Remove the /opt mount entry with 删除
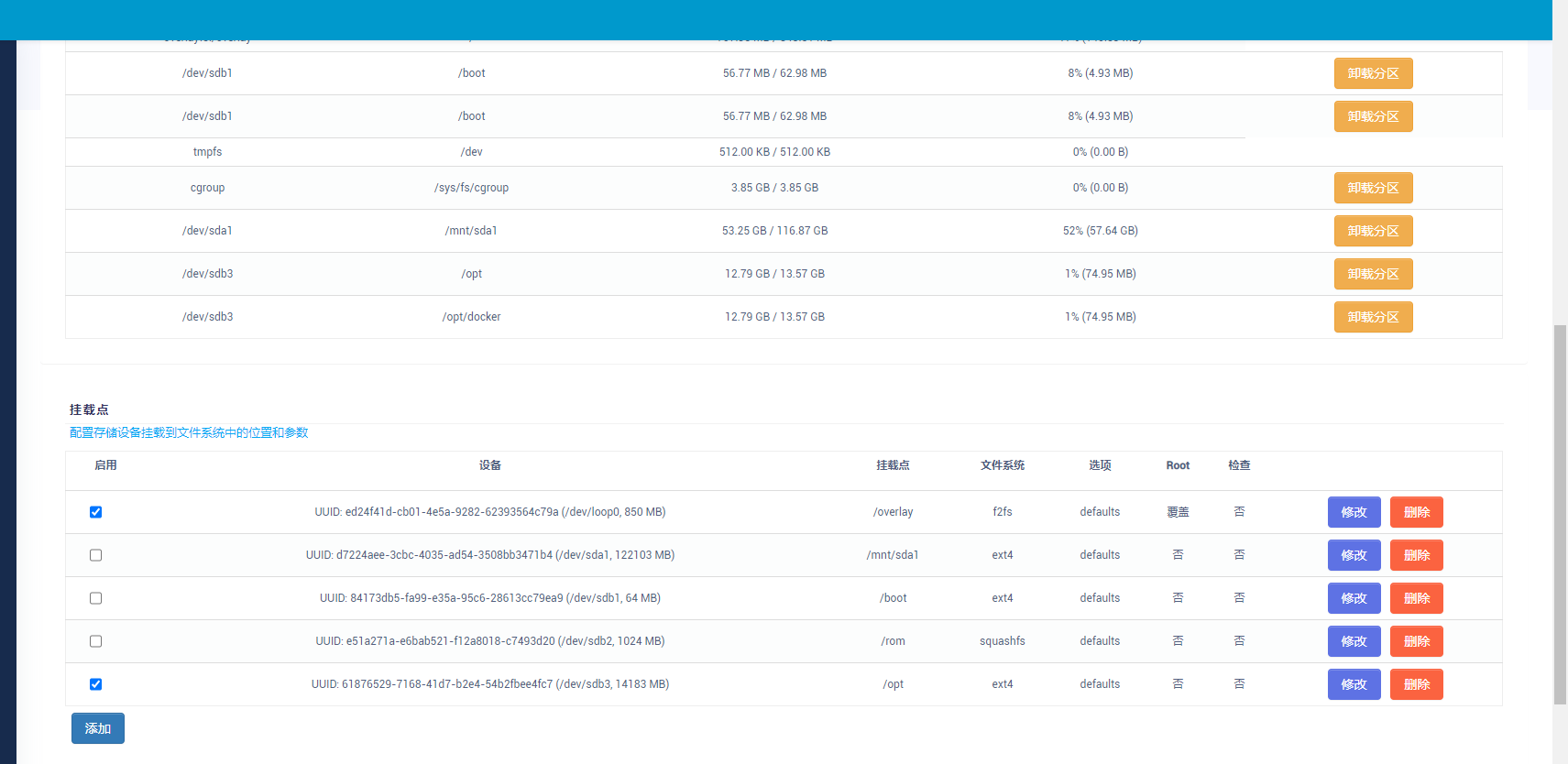This screenshot has height=764, width=1568. 1416,684
